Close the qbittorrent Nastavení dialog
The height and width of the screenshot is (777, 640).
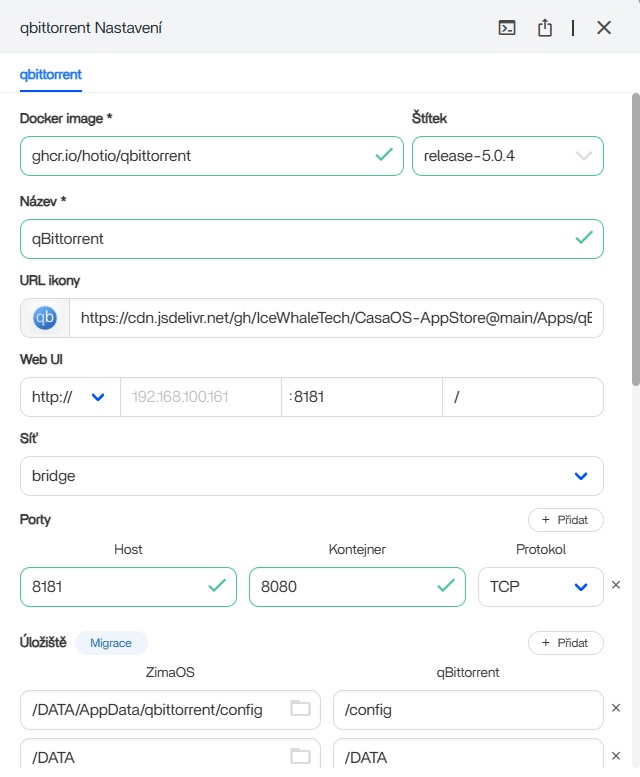tap(604, 28)
